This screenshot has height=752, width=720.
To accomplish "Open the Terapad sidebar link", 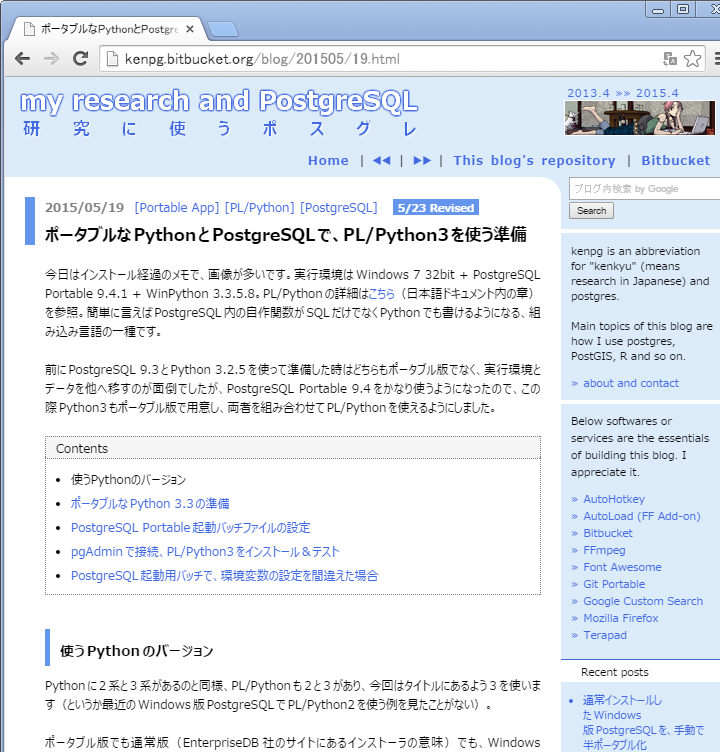I will (605, 635).
